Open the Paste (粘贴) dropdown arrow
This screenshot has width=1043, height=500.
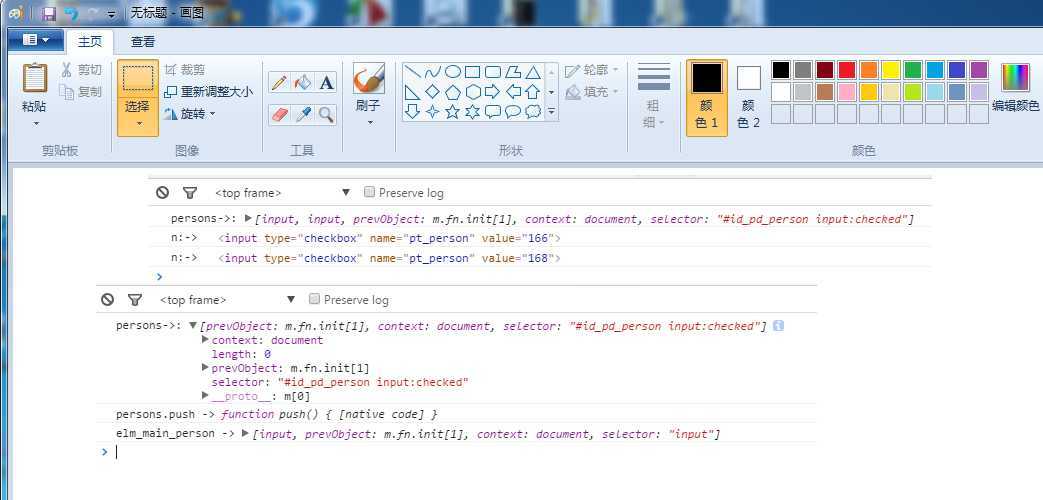point(35,124)
